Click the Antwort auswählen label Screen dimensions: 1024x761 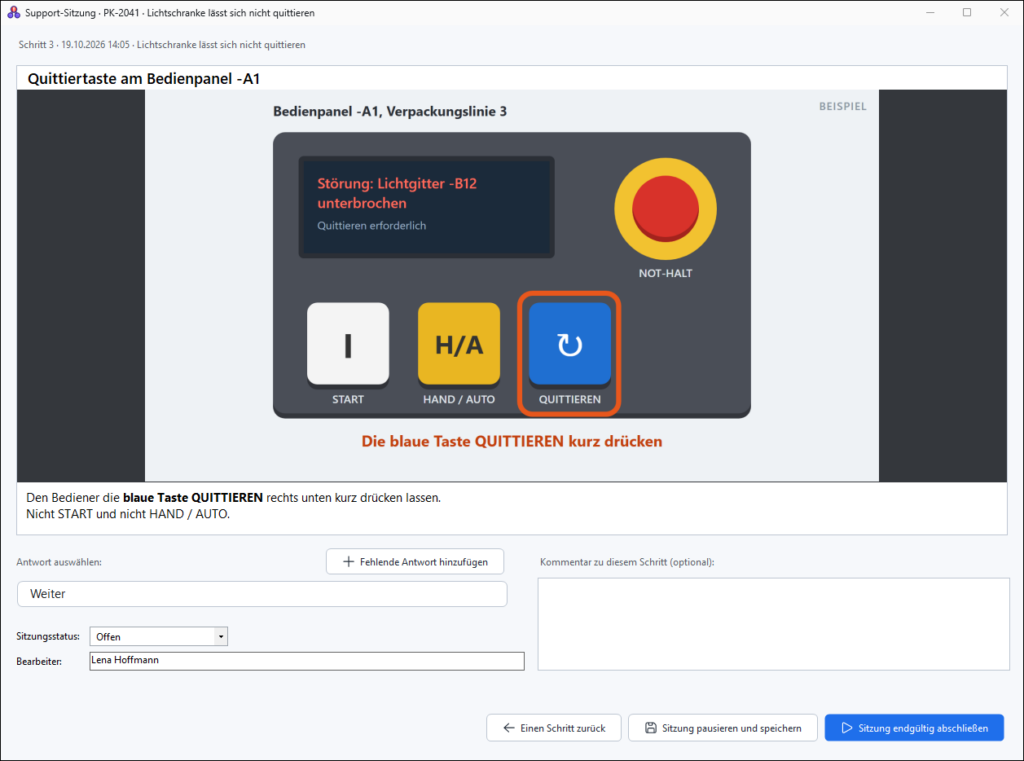[x=59, y=562]
